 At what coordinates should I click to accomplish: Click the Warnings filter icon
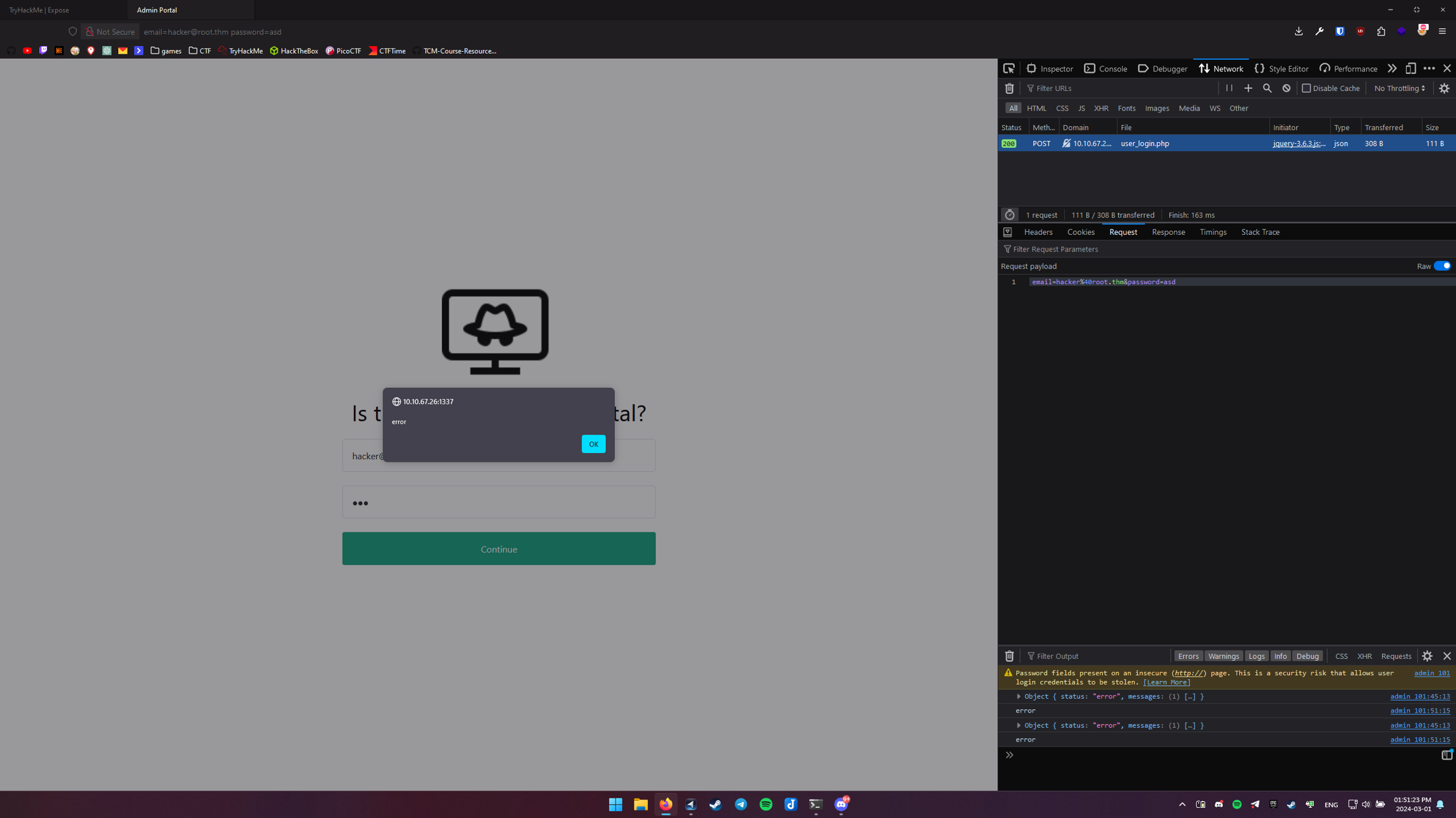[1223, 656]
